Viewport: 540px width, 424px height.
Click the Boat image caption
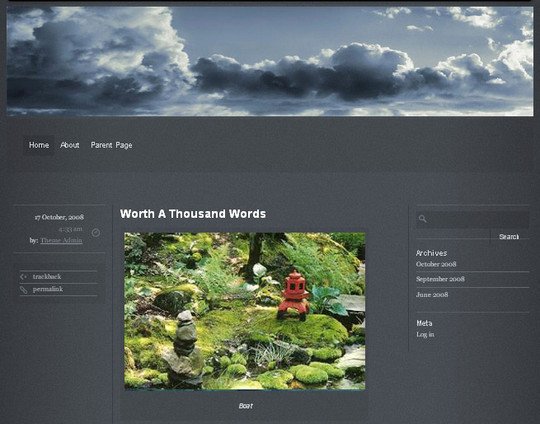click(x=246, y=406)
